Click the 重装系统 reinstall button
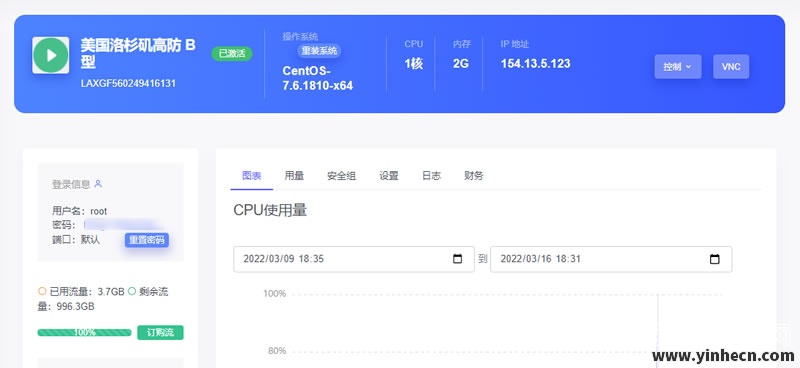800x368 pixels. [319, 51]
